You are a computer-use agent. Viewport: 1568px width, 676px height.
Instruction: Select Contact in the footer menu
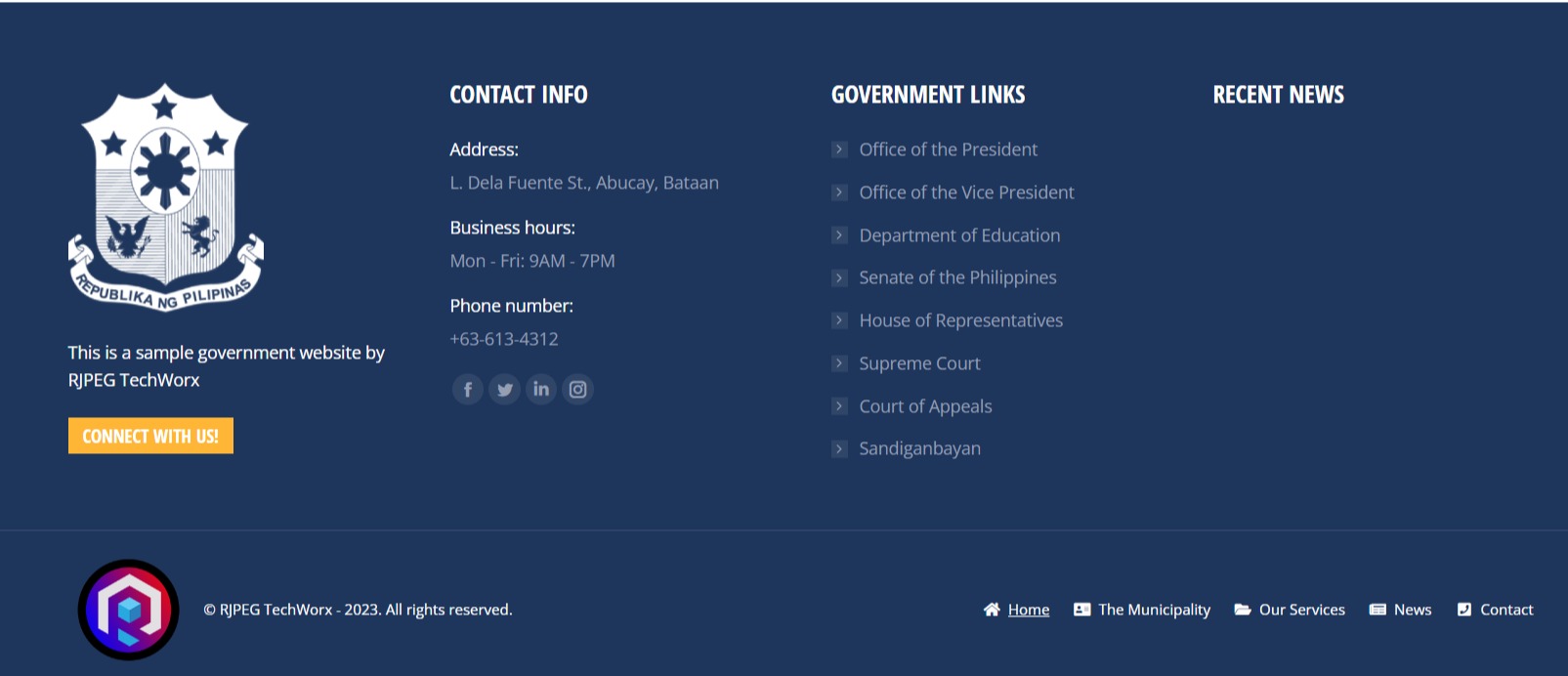point(1505,610)
